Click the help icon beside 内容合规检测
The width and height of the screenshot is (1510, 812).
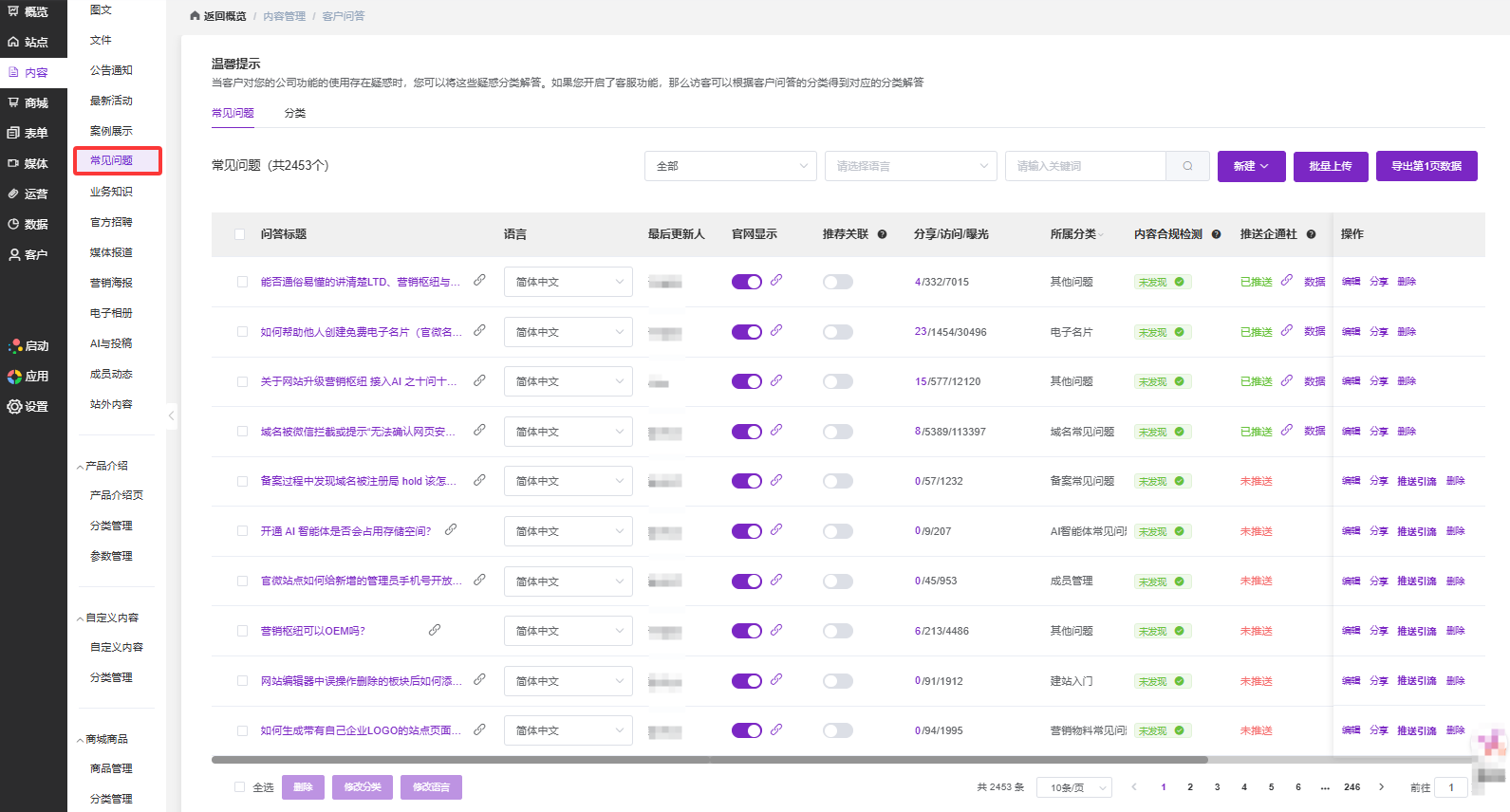tap(1216, 234)
